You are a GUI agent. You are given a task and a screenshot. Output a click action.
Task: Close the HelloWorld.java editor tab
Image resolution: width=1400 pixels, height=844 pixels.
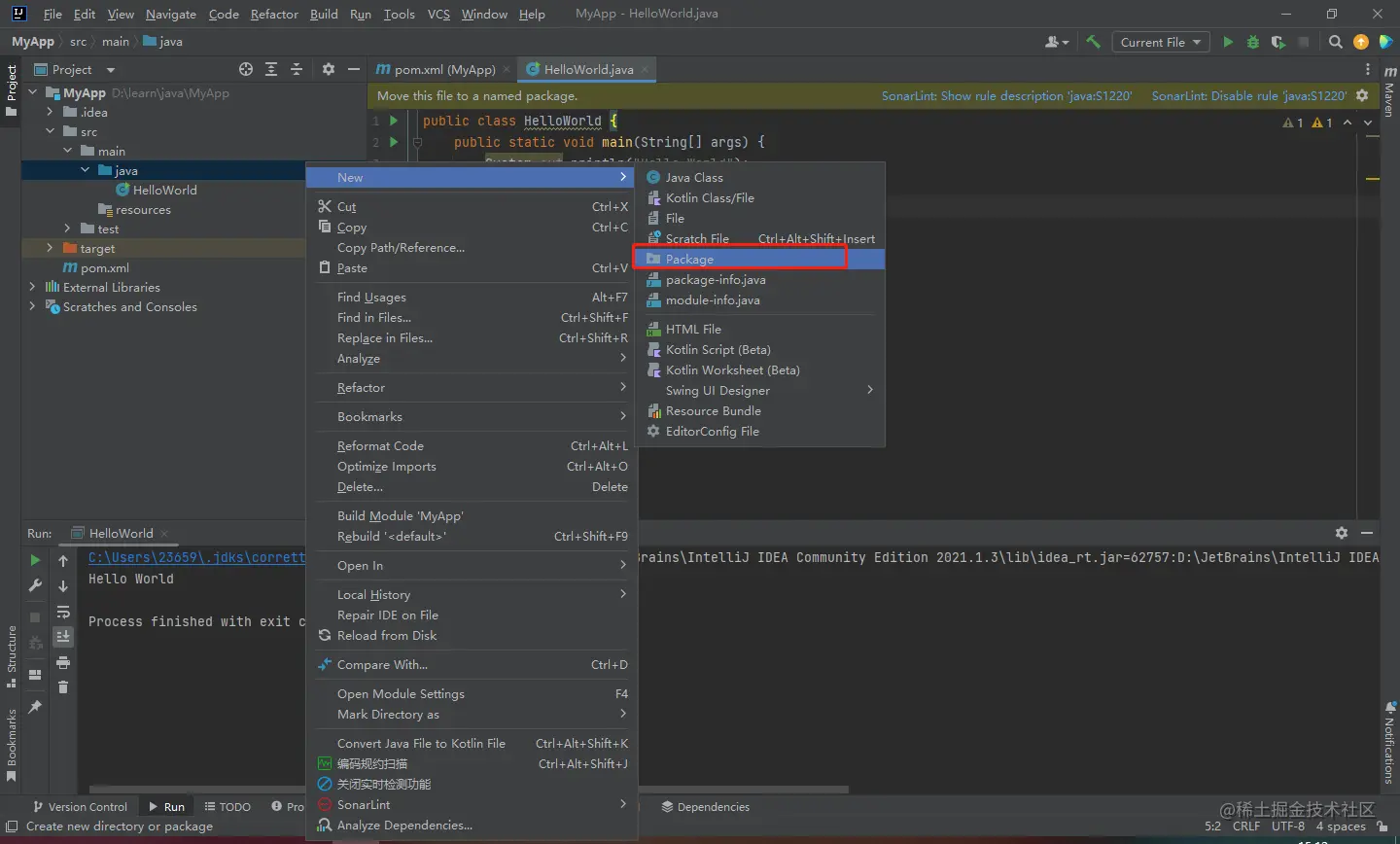tap(646, 69)
